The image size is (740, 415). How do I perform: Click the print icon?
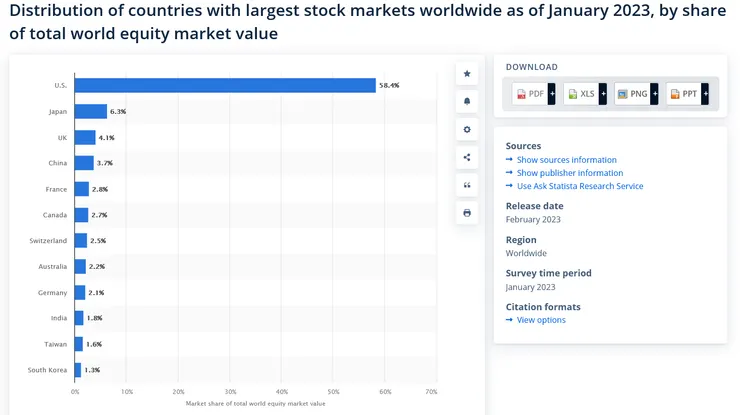[467, 213]
